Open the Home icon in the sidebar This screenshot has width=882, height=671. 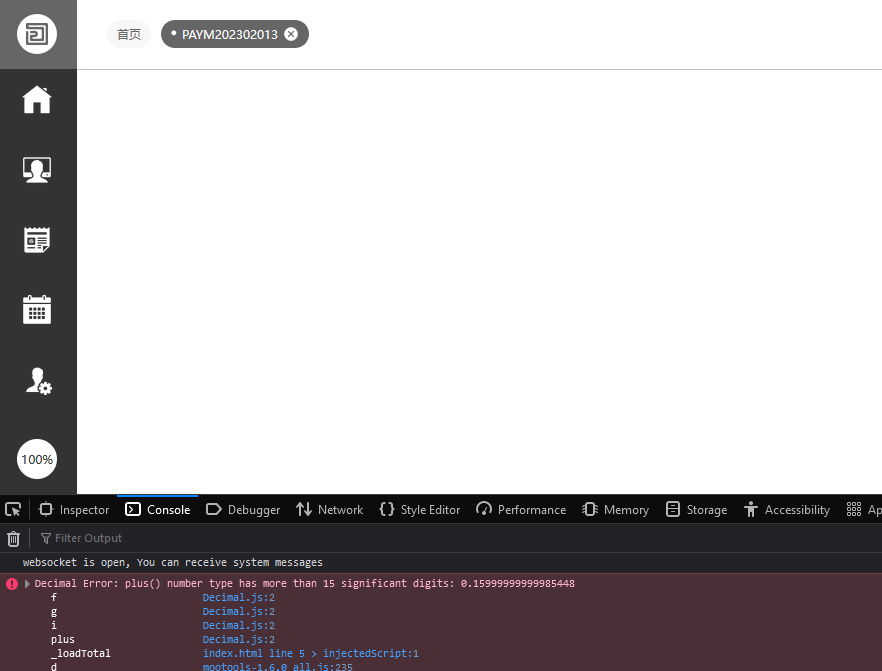(x=37, y=100)
